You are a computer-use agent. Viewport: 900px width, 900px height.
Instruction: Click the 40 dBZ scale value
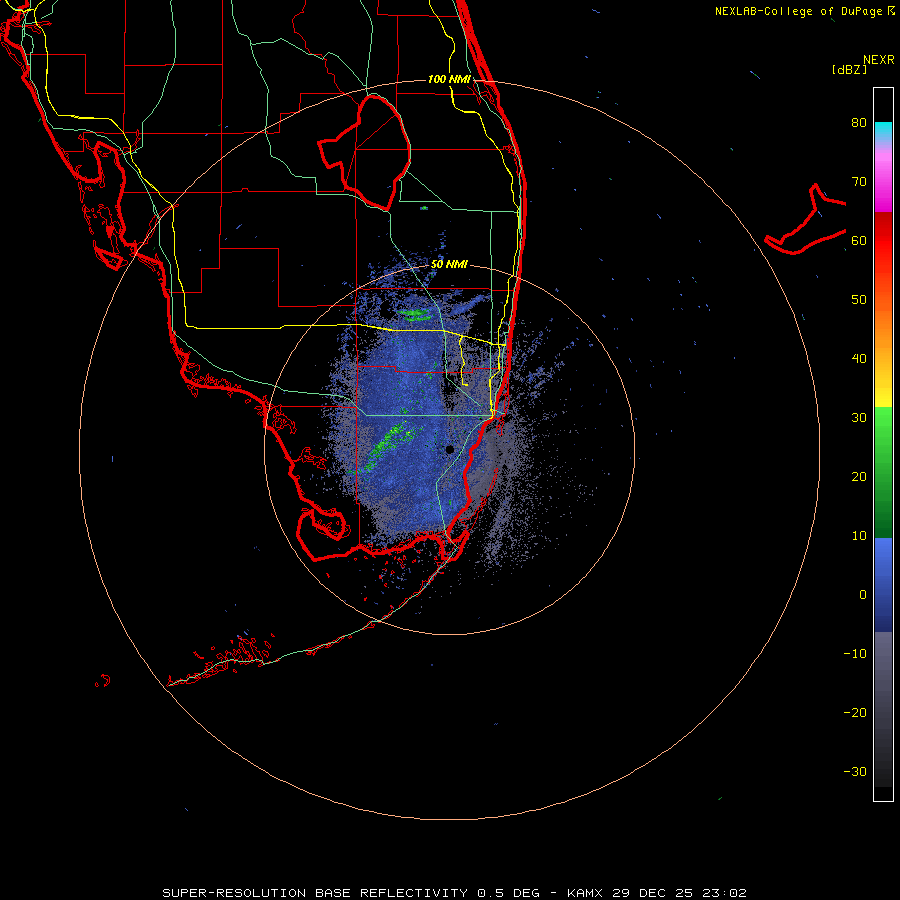click(859, 359)
